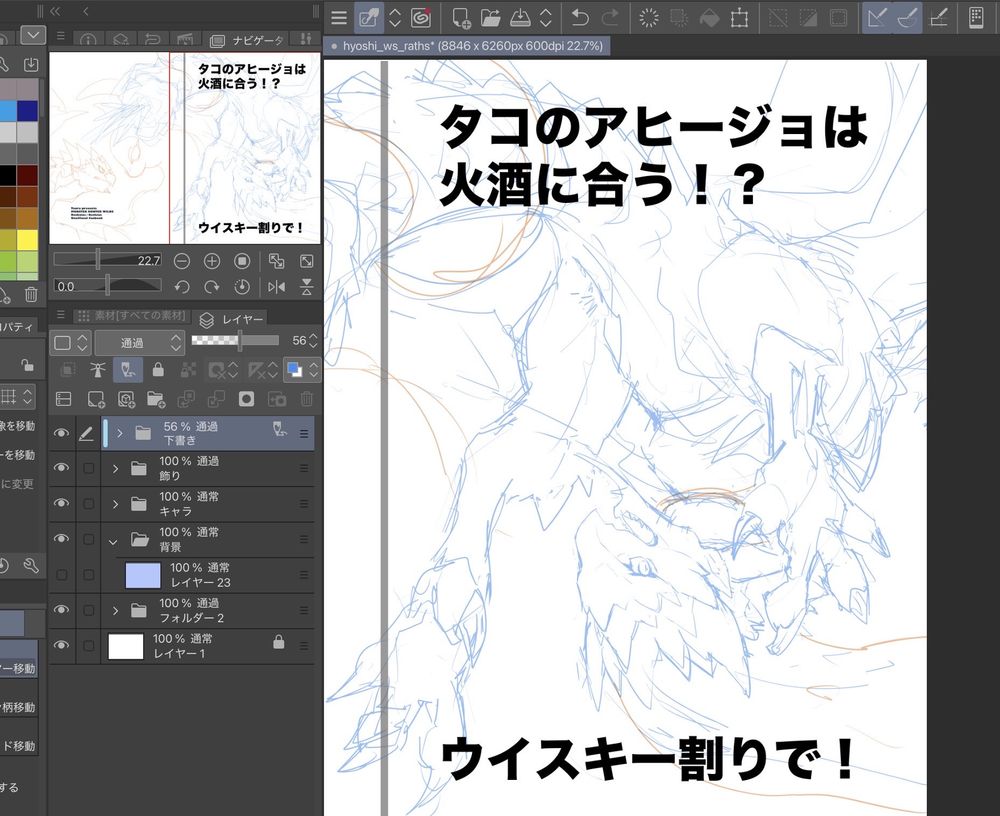Activate scale/rotate transform icon
1000x816 pixels.
pyautogui.click(x=740, y=18)
